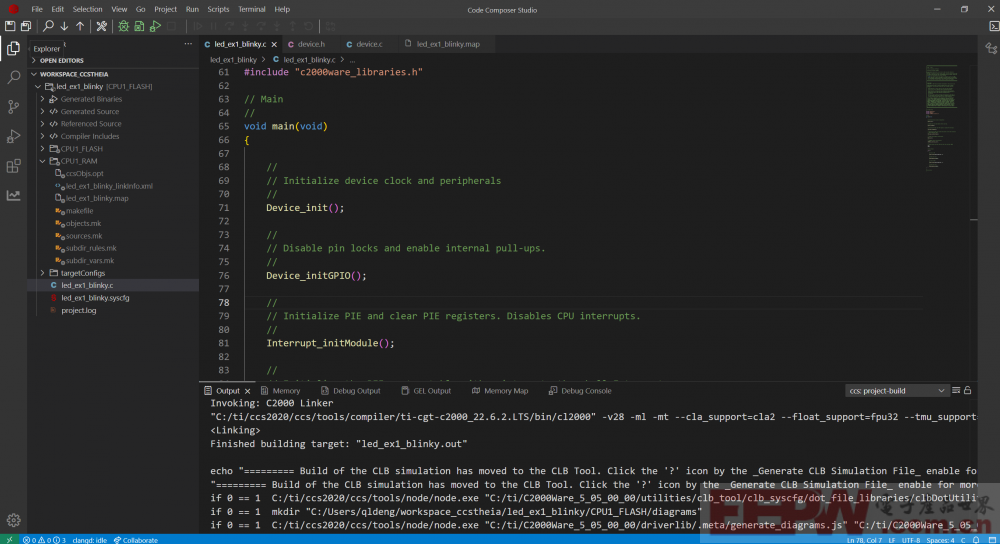The height and width of the screenshot is (544, 1000).
Task: Collapse the led_ex1_blinky project node
Action: [38, 86]
